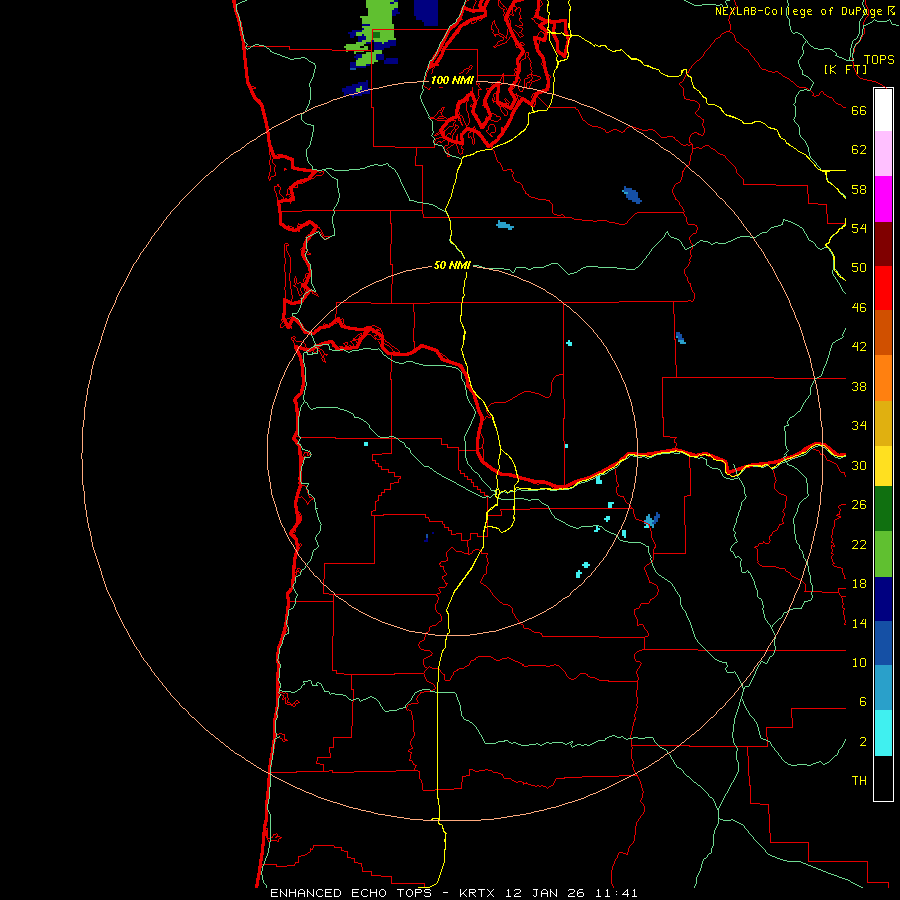Click the light pink legend swatch

[883, 153]
